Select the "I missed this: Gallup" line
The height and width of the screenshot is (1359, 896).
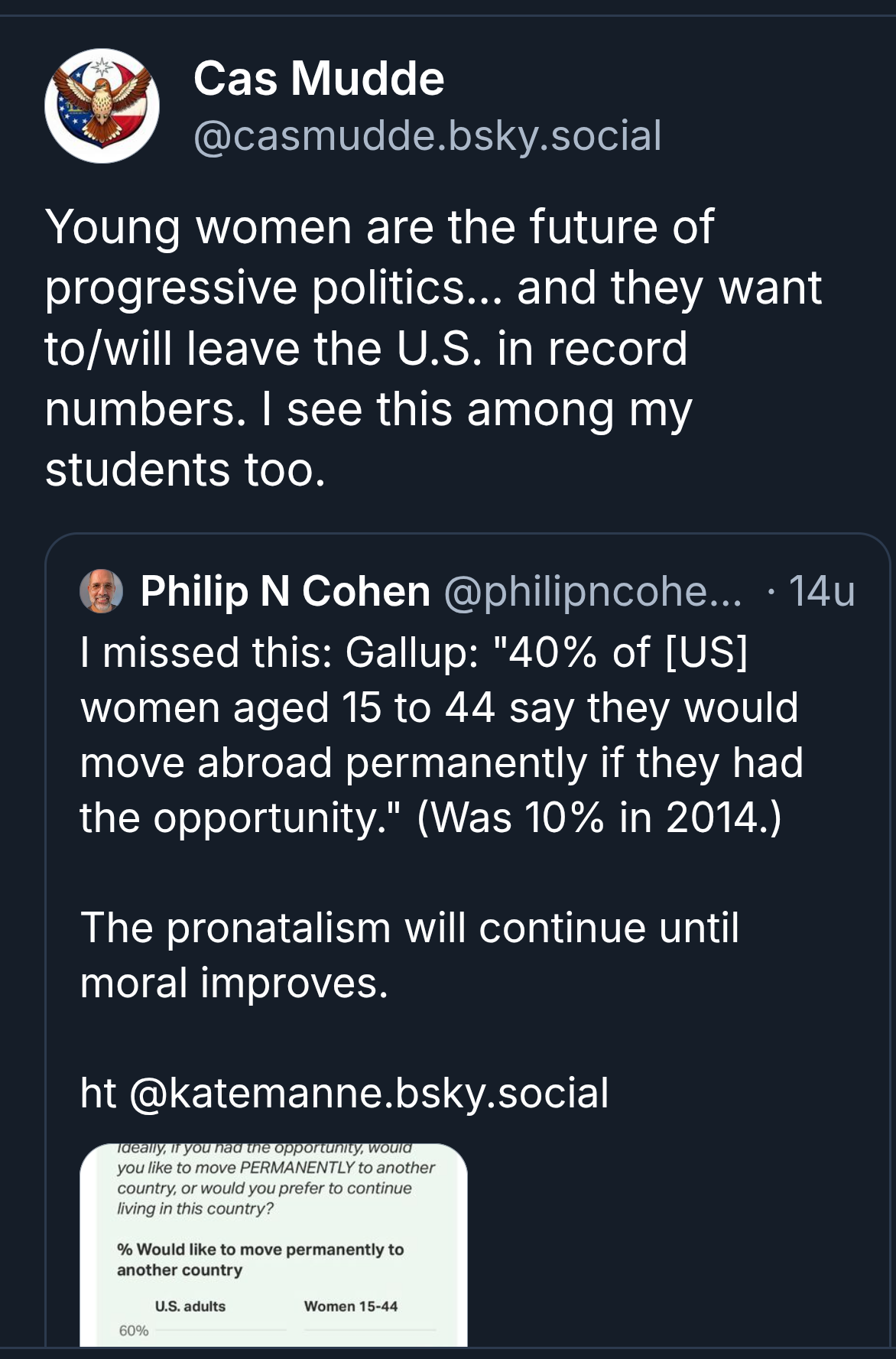point(283,653)
